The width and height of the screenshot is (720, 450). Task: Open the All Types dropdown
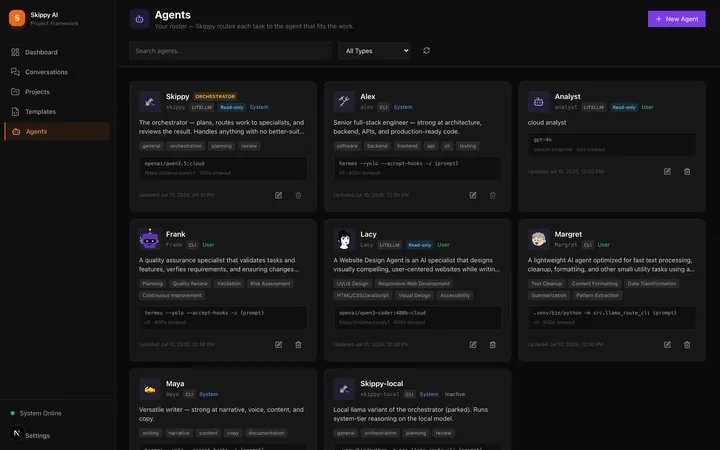coord(374,51)
